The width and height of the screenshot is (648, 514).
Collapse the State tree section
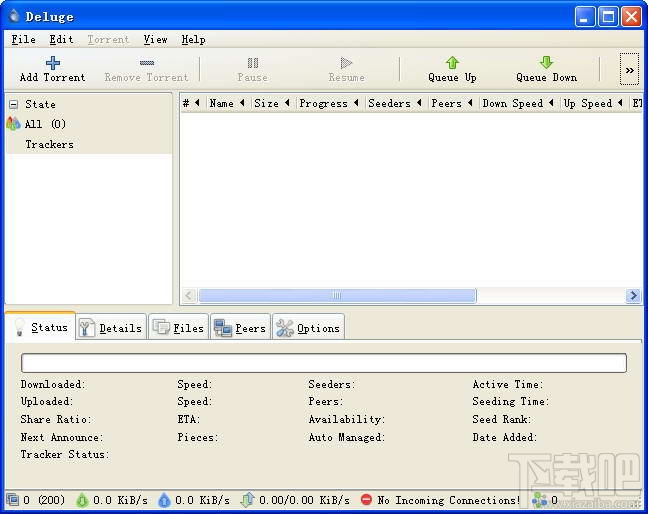pyautogui.click(x=14, y=104)
